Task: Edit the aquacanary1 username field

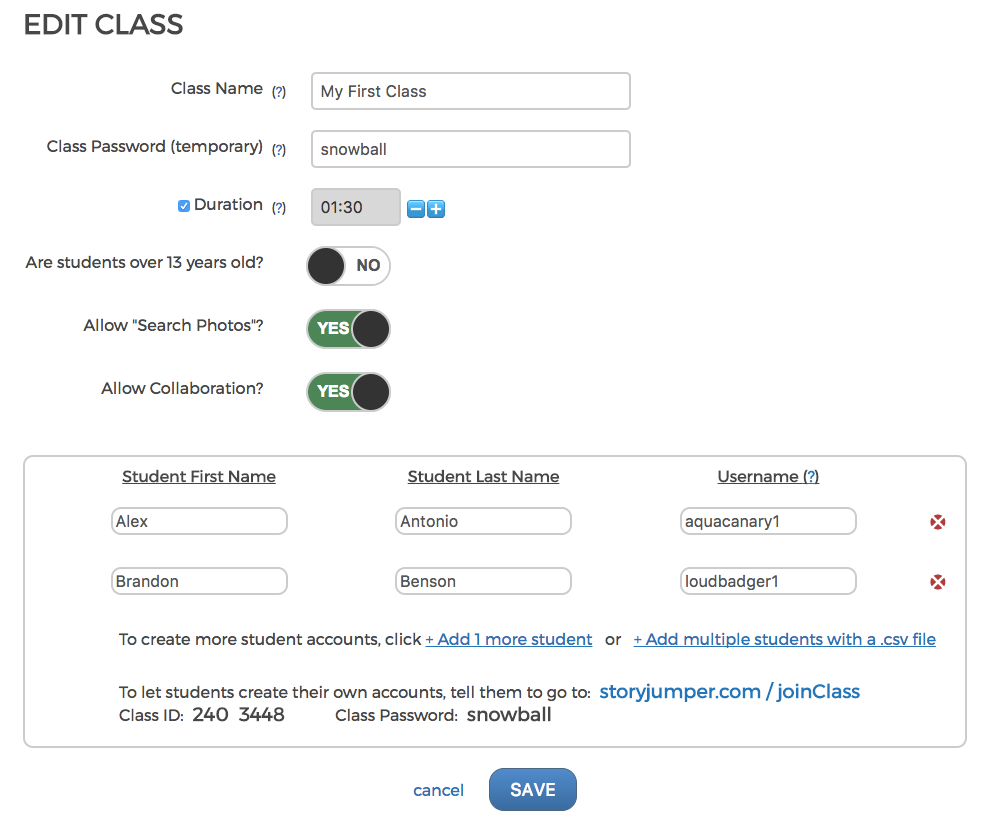Action: click(767, 521)
